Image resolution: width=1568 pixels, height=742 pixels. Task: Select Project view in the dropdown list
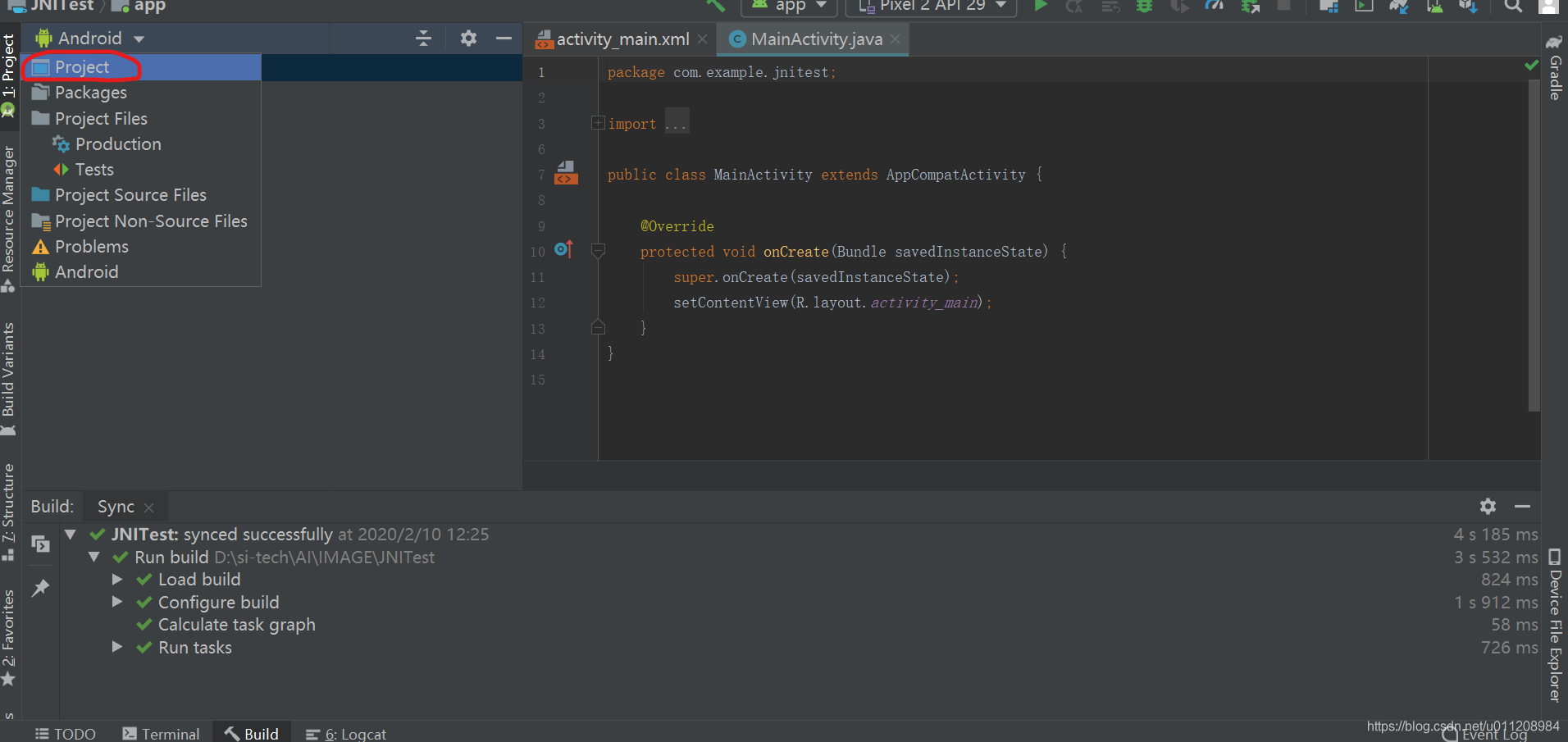141,67
